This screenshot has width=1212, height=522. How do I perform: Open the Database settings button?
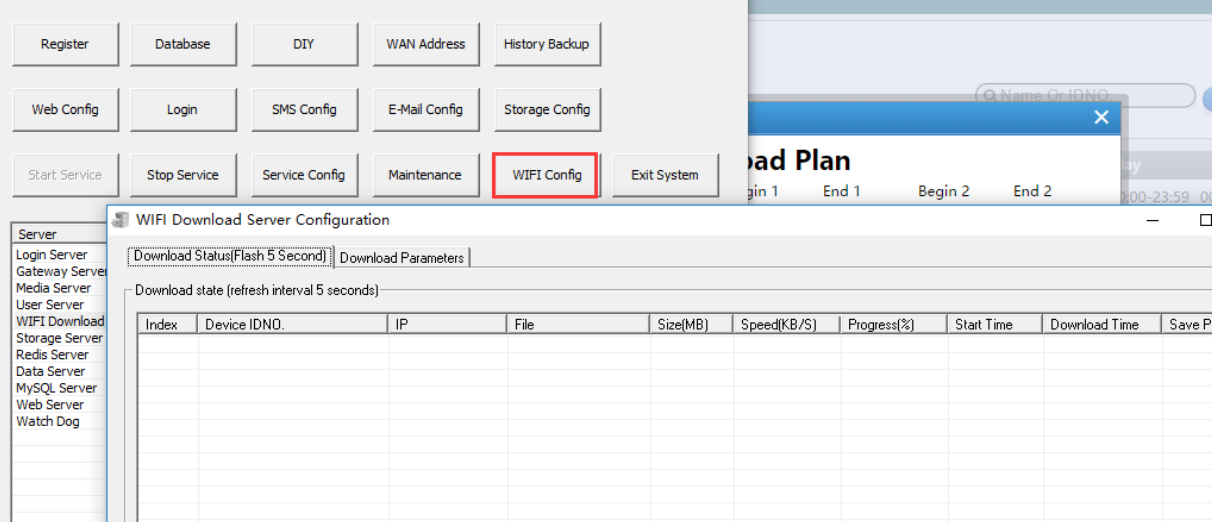(183, 44)
